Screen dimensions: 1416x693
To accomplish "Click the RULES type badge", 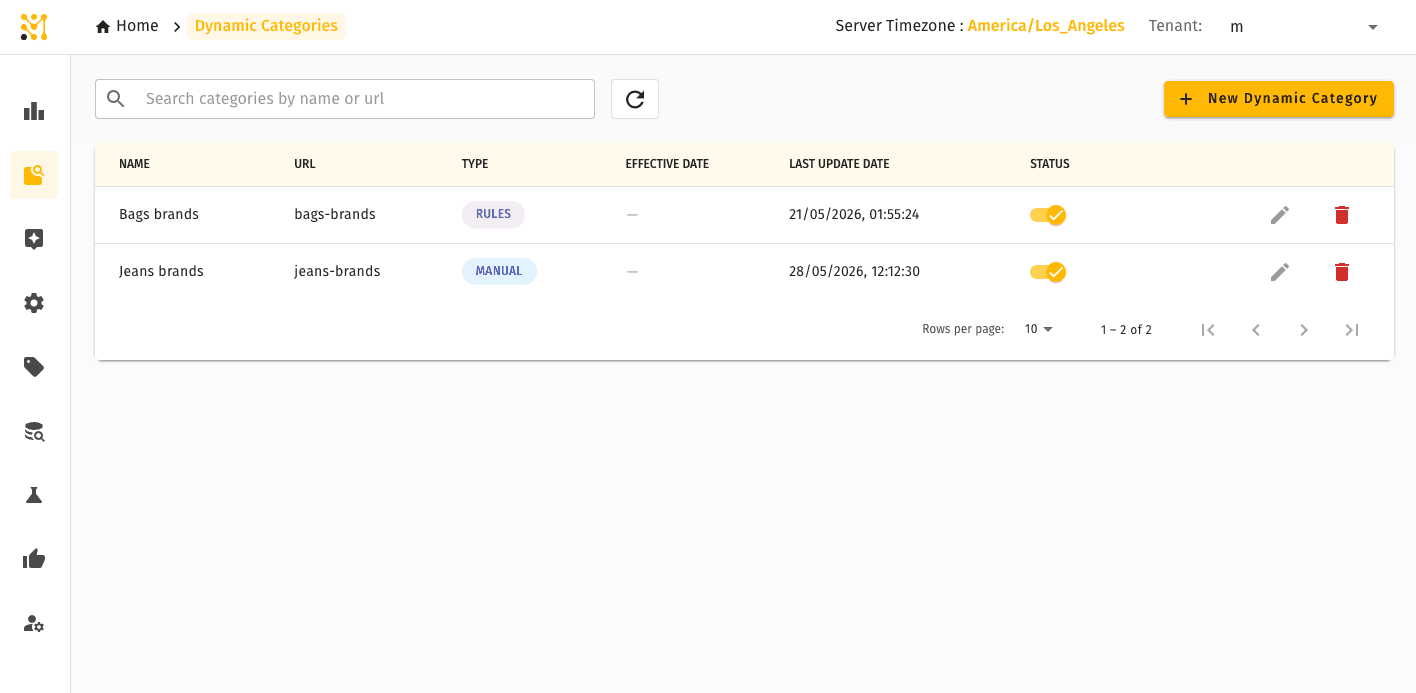I will (493, 214).
